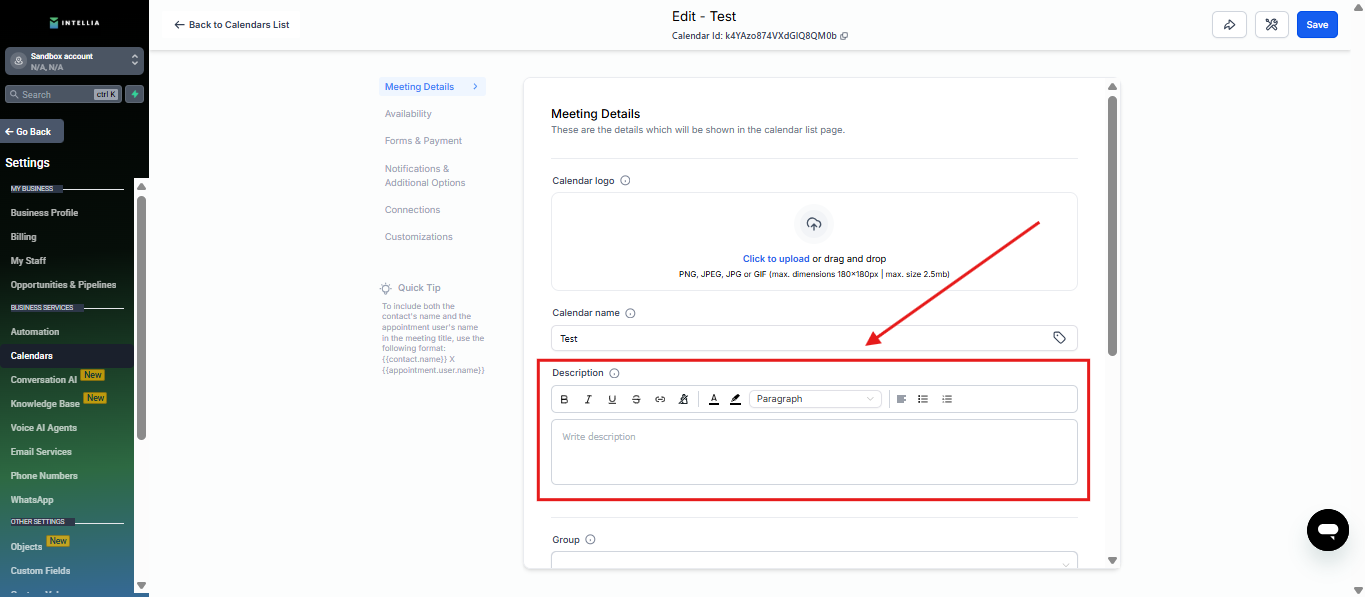Image resolution: width=1365 pixels, height=597 pixels.
Task: Click the share arrow icon near Save
Action: [1229, 25]
